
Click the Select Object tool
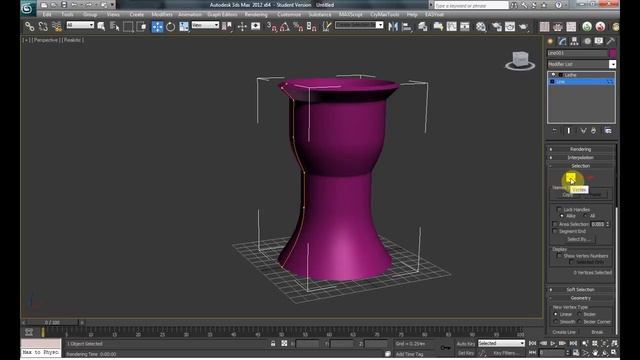101,27
